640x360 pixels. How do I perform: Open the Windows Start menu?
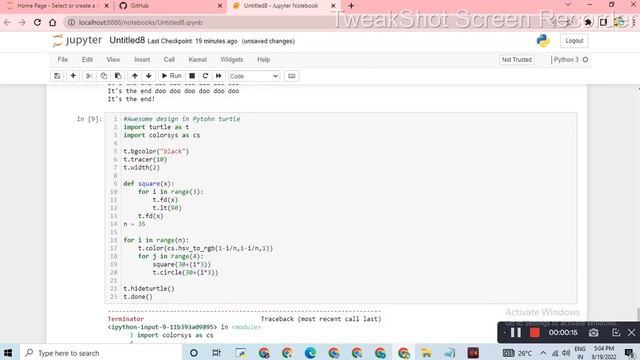8,353
